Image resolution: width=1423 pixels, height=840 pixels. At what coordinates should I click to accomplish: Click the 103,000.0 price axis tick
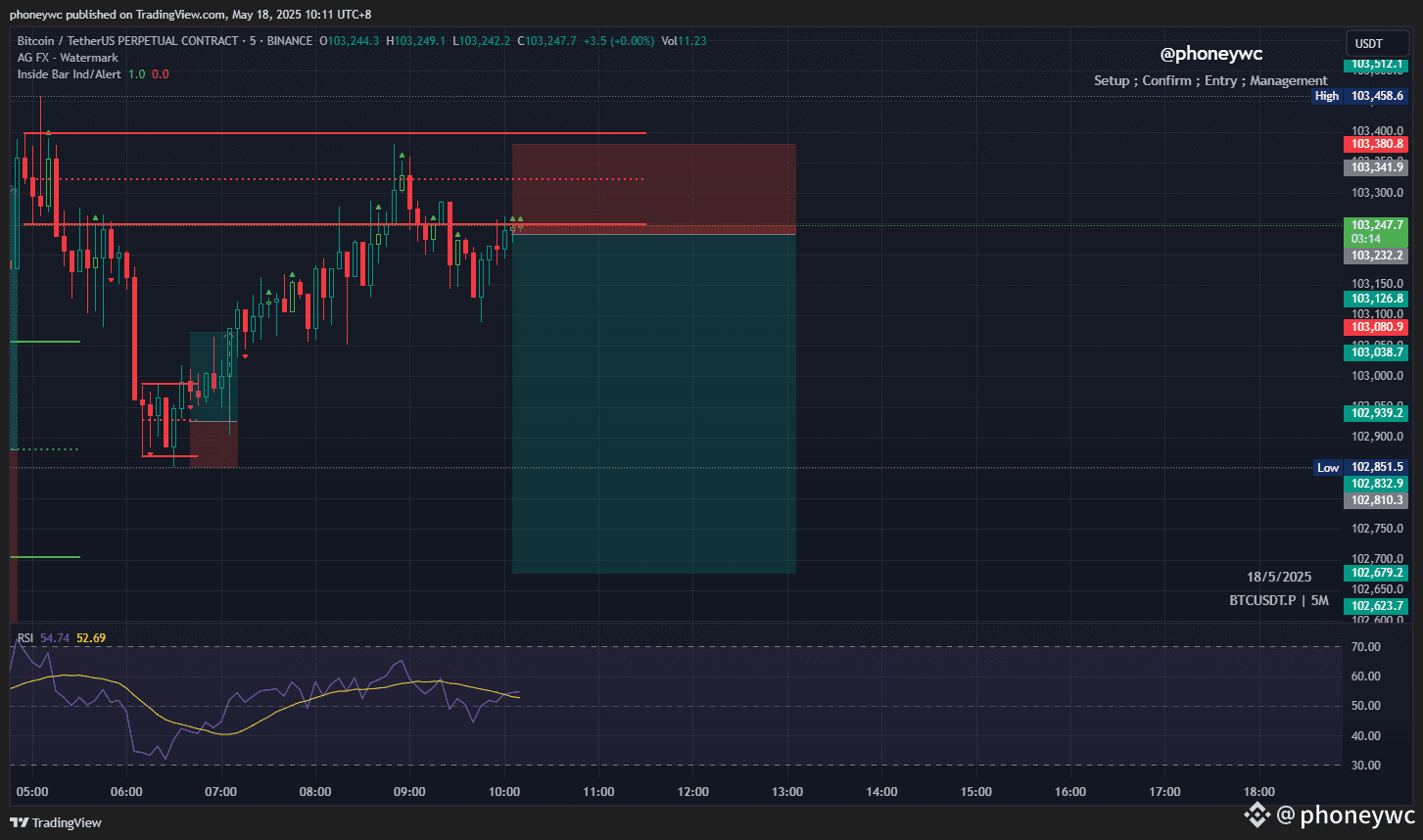tap(1377, 376)
